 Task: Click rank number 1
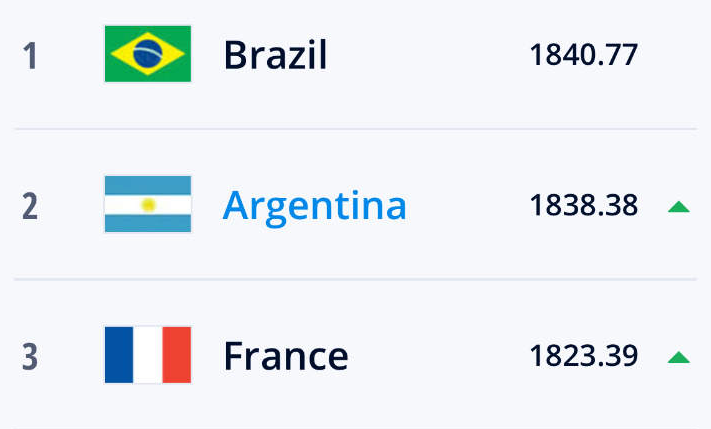click(30, 56)
